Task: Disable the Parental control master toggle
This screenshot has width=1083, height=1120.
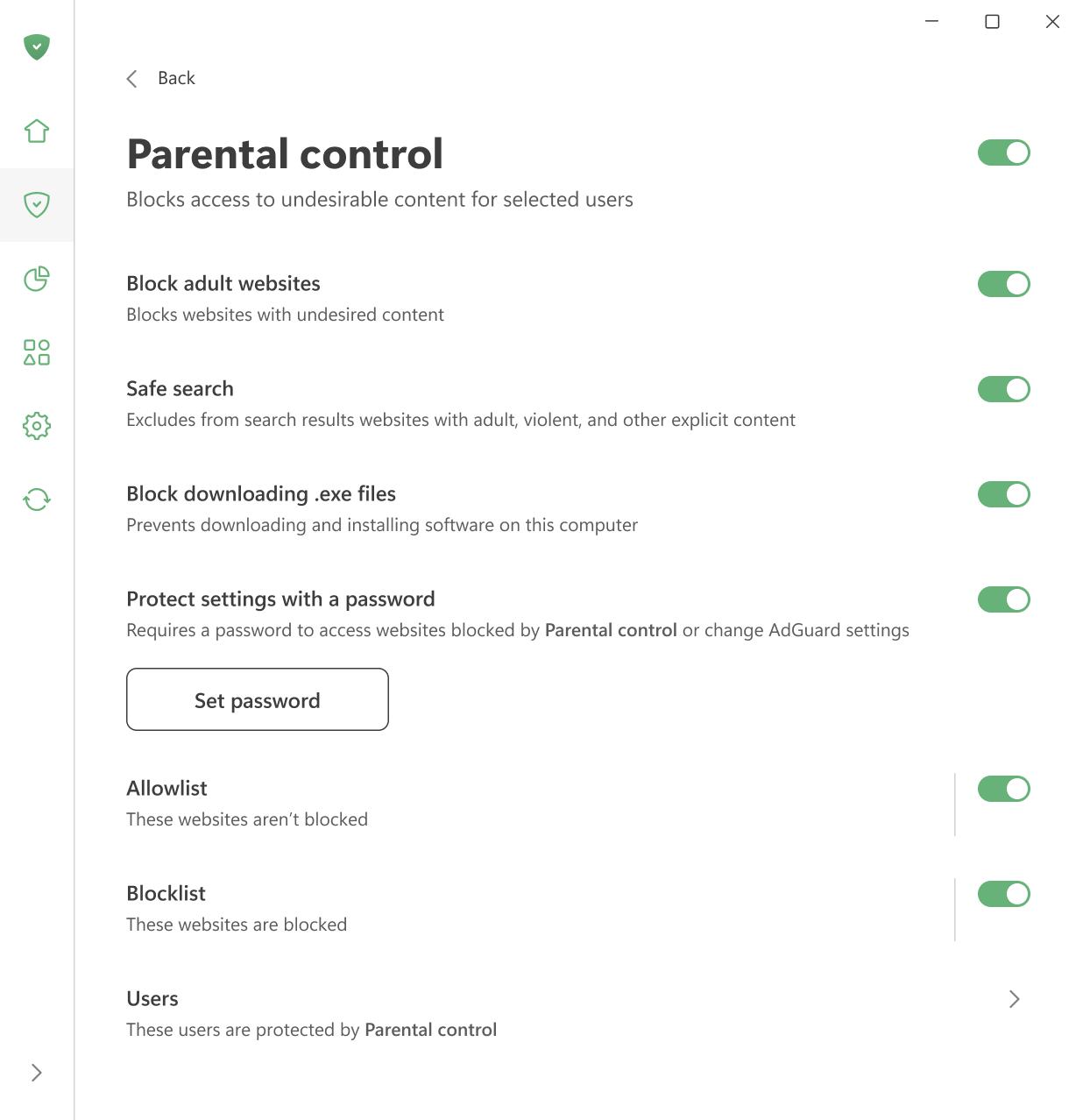Action: (x=1004, y=152)
